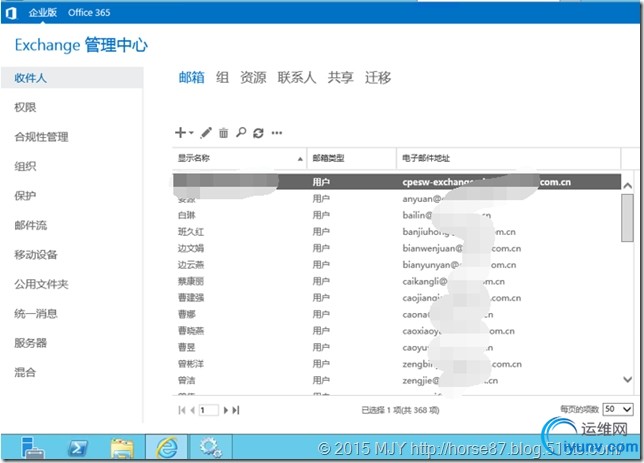Switch to the 共享 tab
The image size is (644, 463).
pyautogui.click(x=340, y=77)
